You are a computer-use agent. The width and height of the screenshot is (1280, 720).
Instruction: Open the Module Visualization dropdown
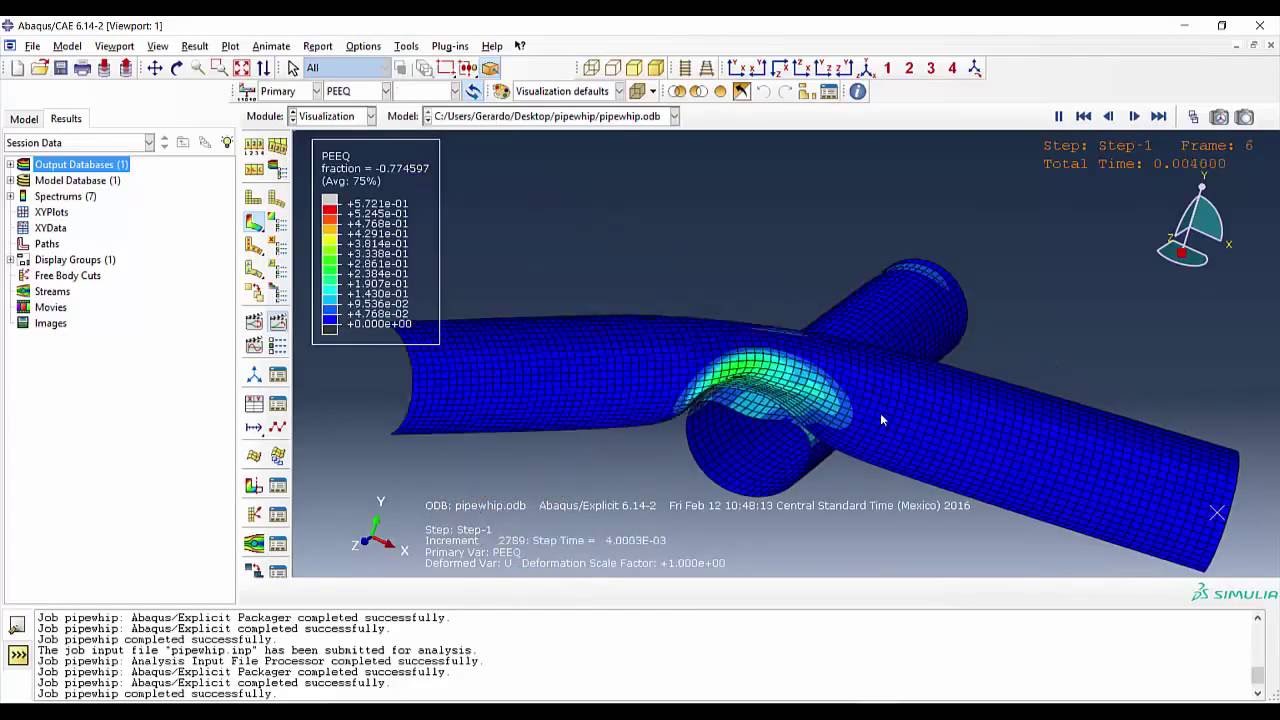[x=370, y=116]
